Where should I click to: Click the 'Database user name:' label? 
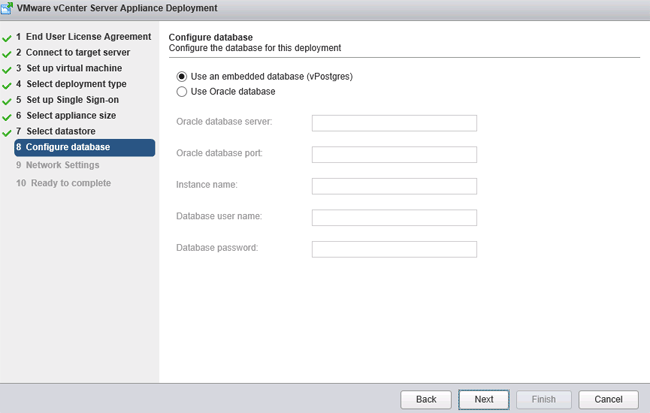point(219,216)
